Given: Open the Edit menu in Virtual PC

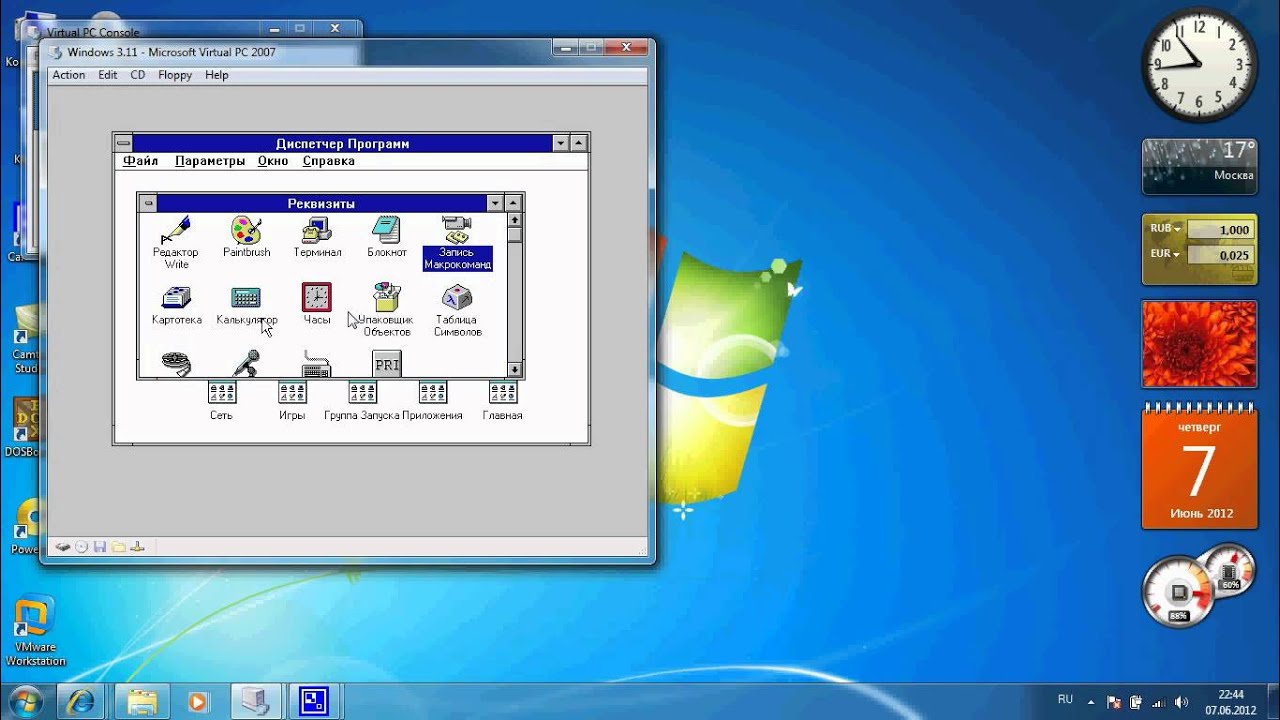Looking at the screenshot, I should [x=108, y=75].
